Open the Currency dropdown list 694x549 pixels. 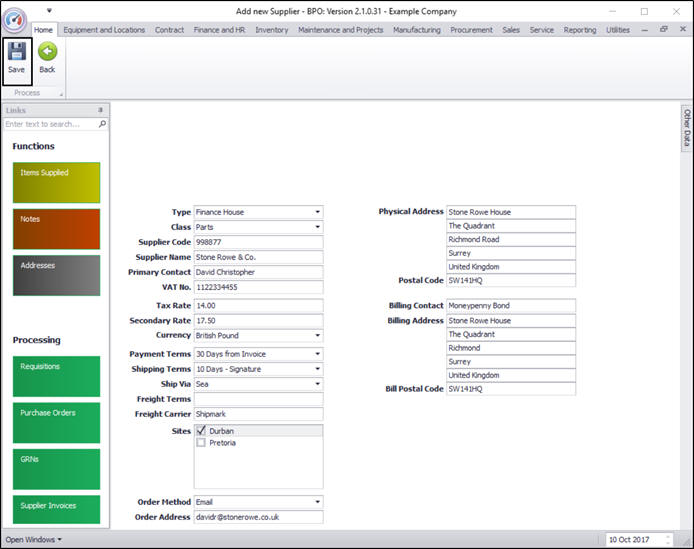coord(317,336)
